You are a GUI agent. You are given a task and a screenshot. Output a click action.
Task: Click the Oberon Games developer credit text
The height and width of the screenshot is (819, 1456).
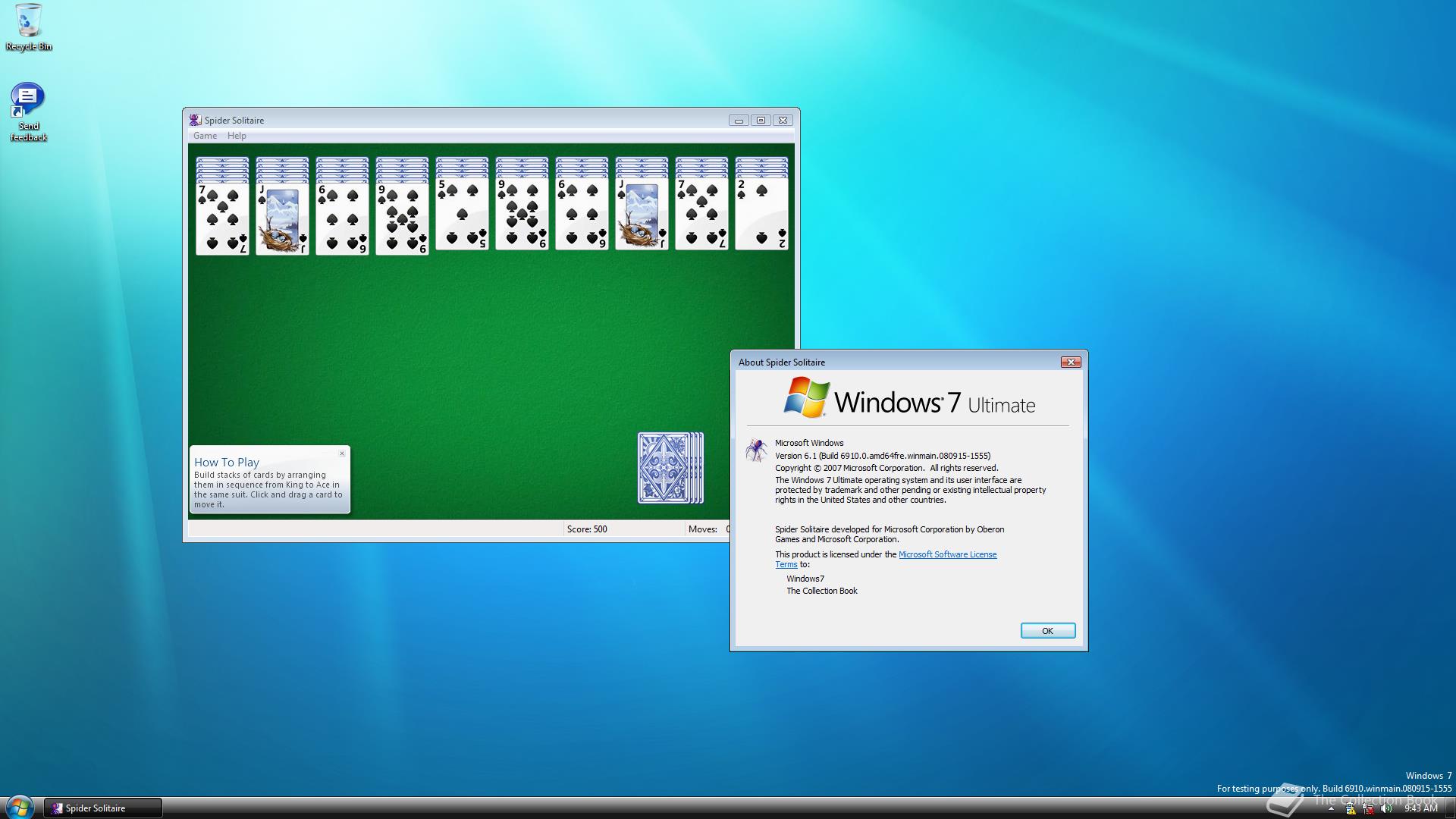[x=890, y=535]
